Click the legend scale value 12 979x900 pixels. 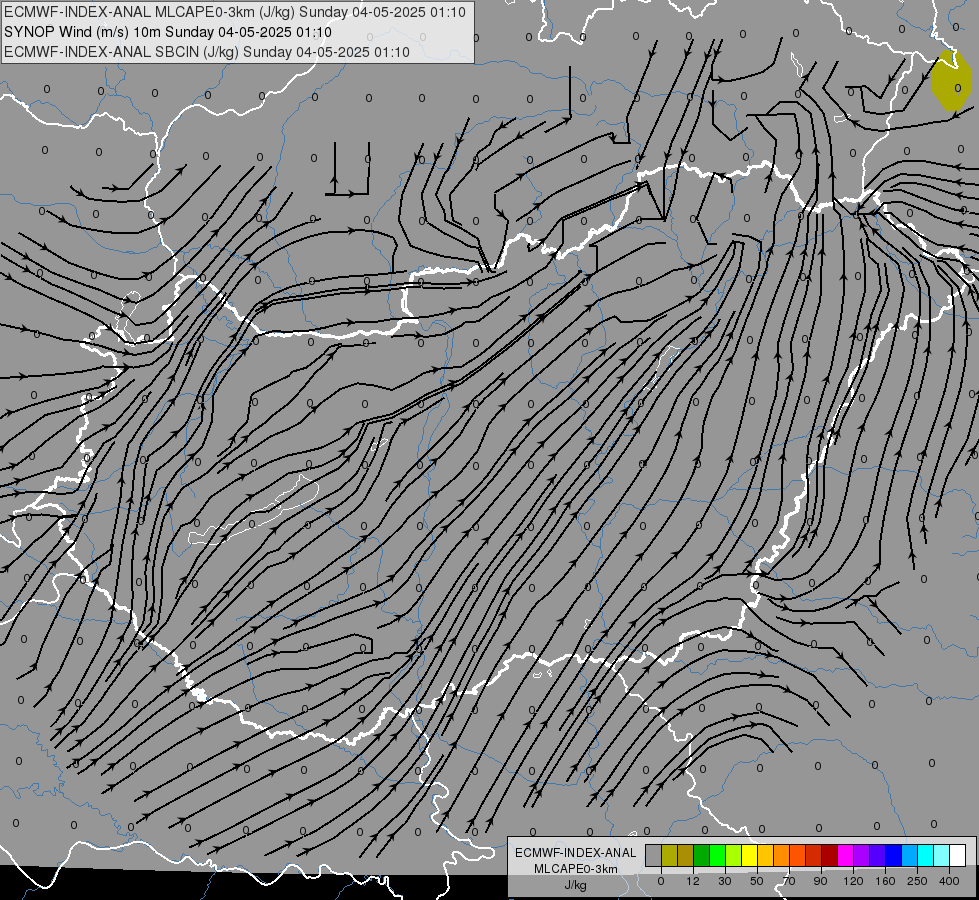point(693,881)
